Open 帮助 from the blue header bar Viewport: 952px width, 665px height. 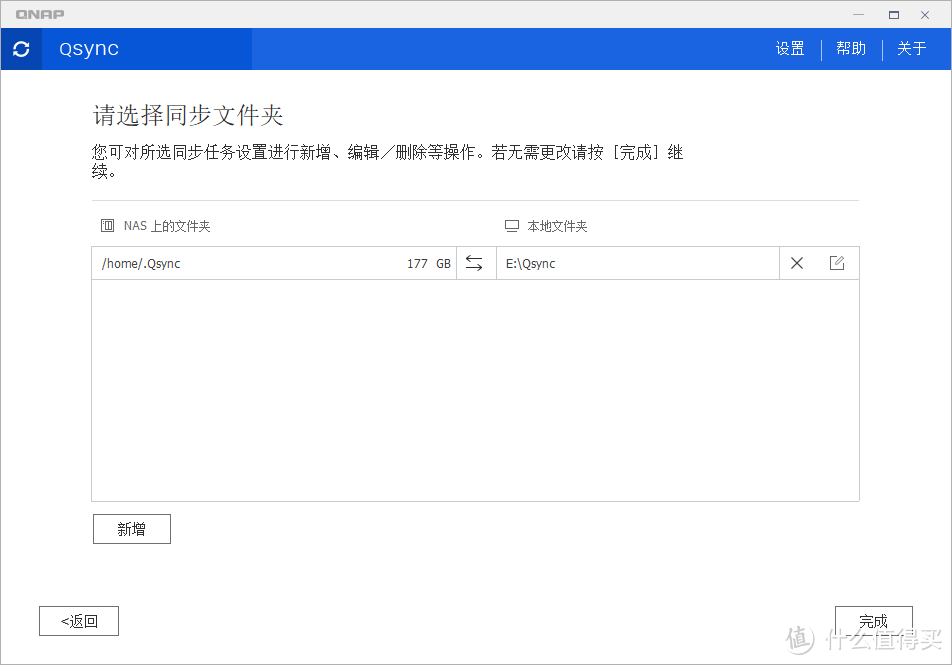coord(851,48)
